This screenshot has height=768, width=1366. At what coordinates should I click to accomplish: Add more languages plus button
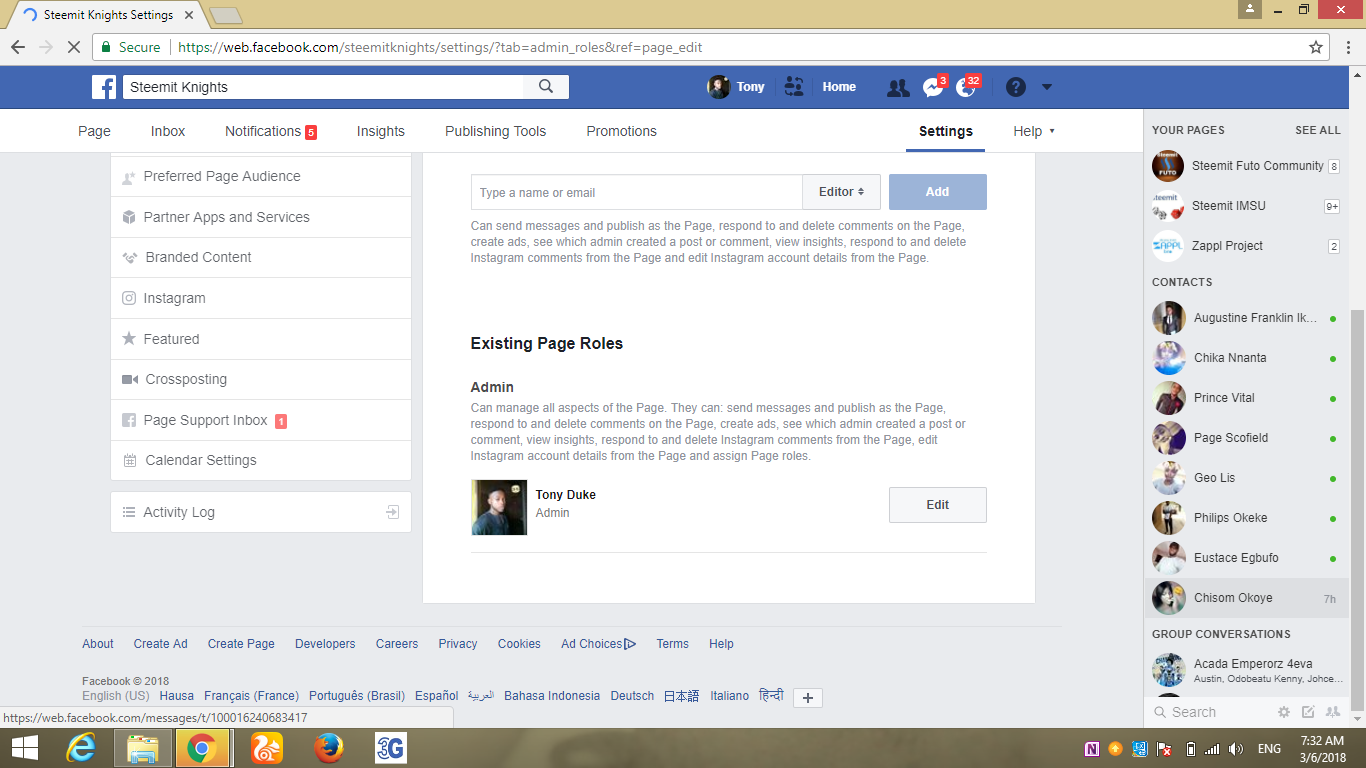[808, 698]
